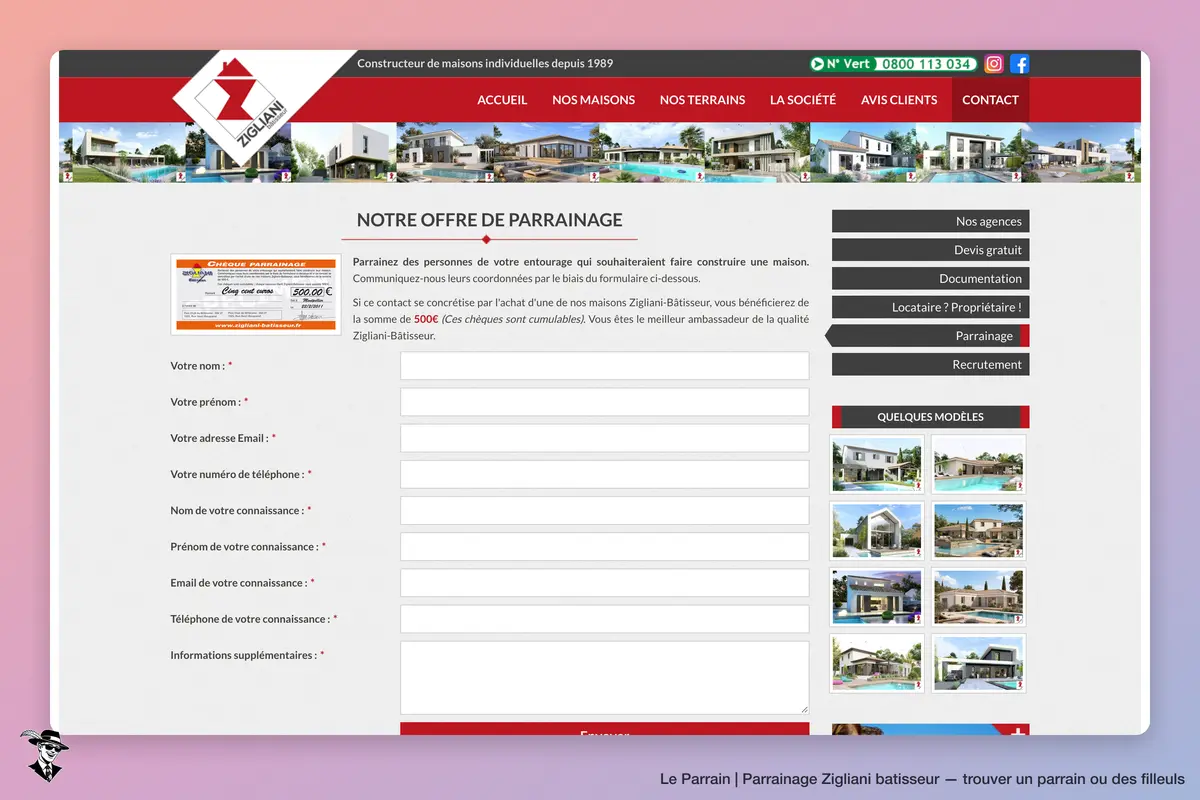
Task: Click the NOTRE OFFRE DE PARRAINAGE heading
Action: (x=490, y=220)
